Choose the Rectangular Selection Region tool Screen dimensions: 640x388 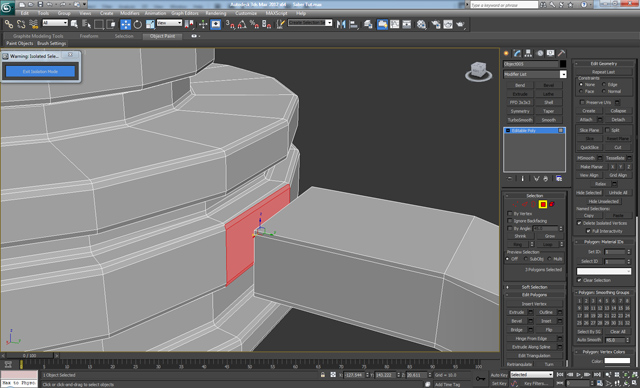click(99, 24)
